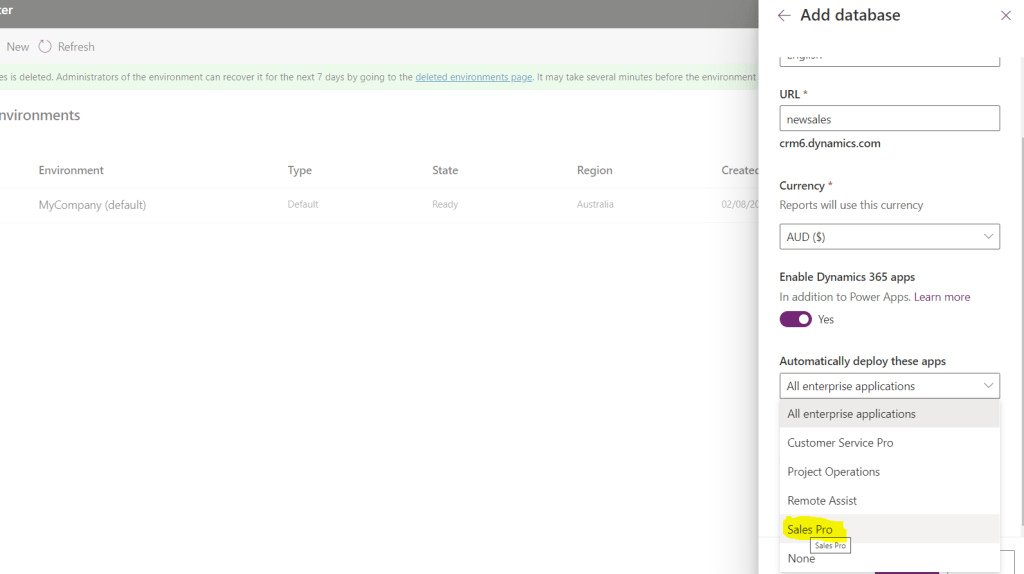Select None in the apps list

(x=801, y=559)
